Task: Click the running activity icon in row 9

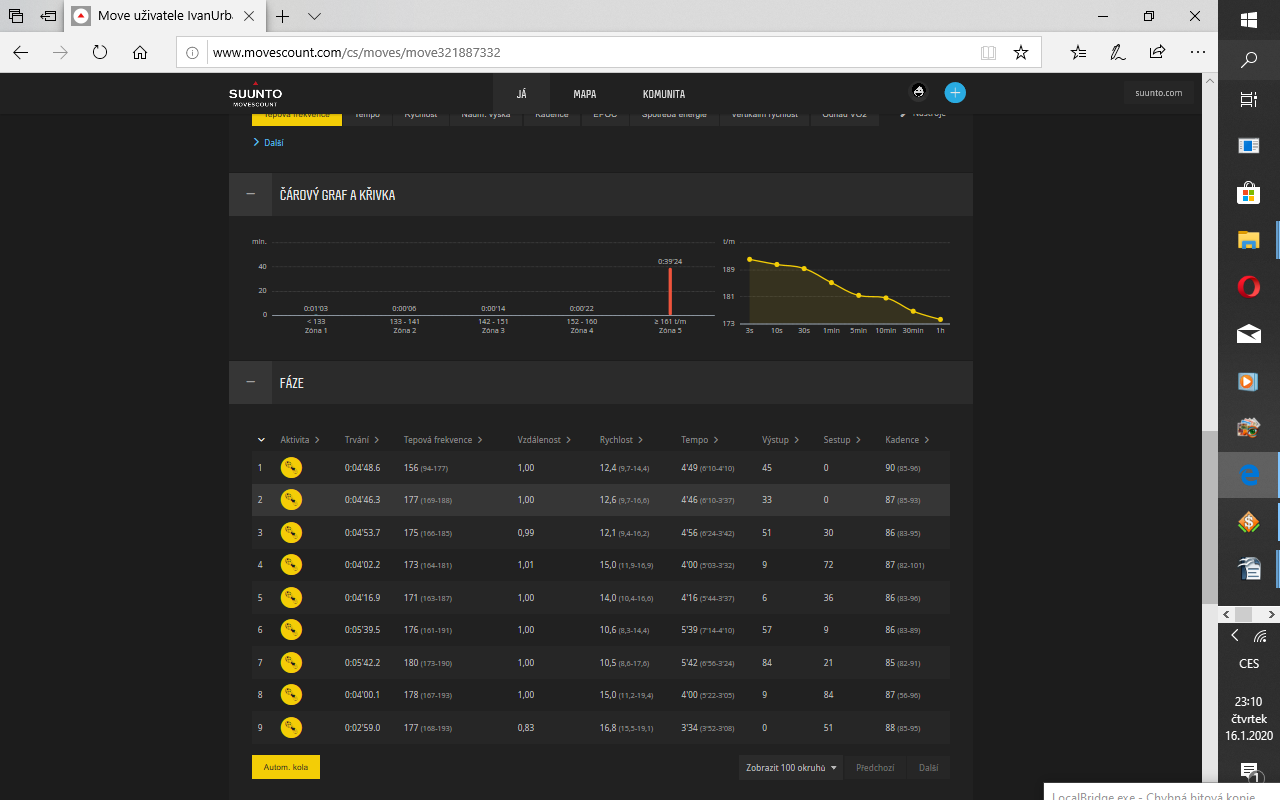Action: [x=291, y=727]
